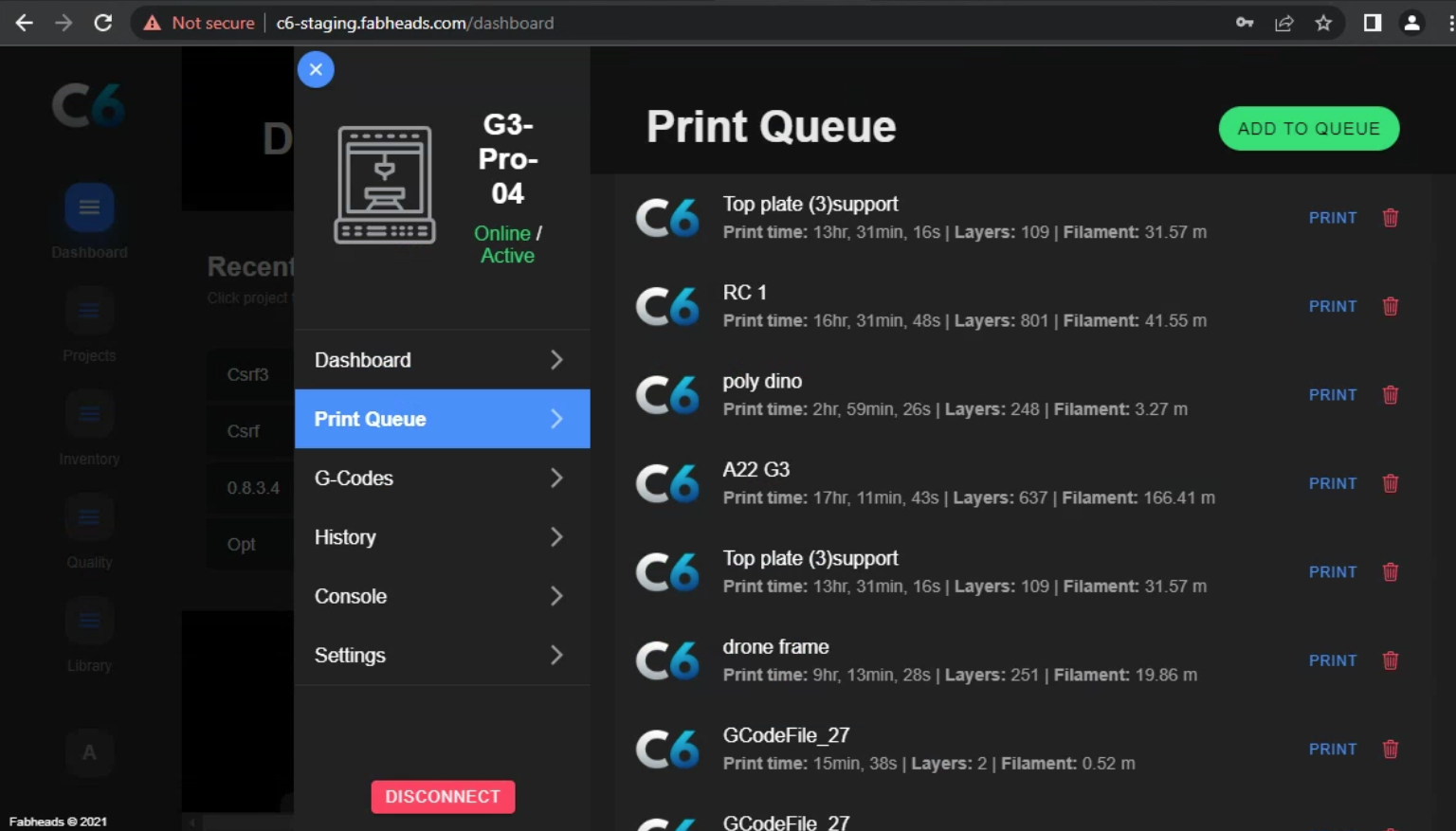1456x831 pixels.
Task: Expand History using its chevron arrow
Action: 556,537
